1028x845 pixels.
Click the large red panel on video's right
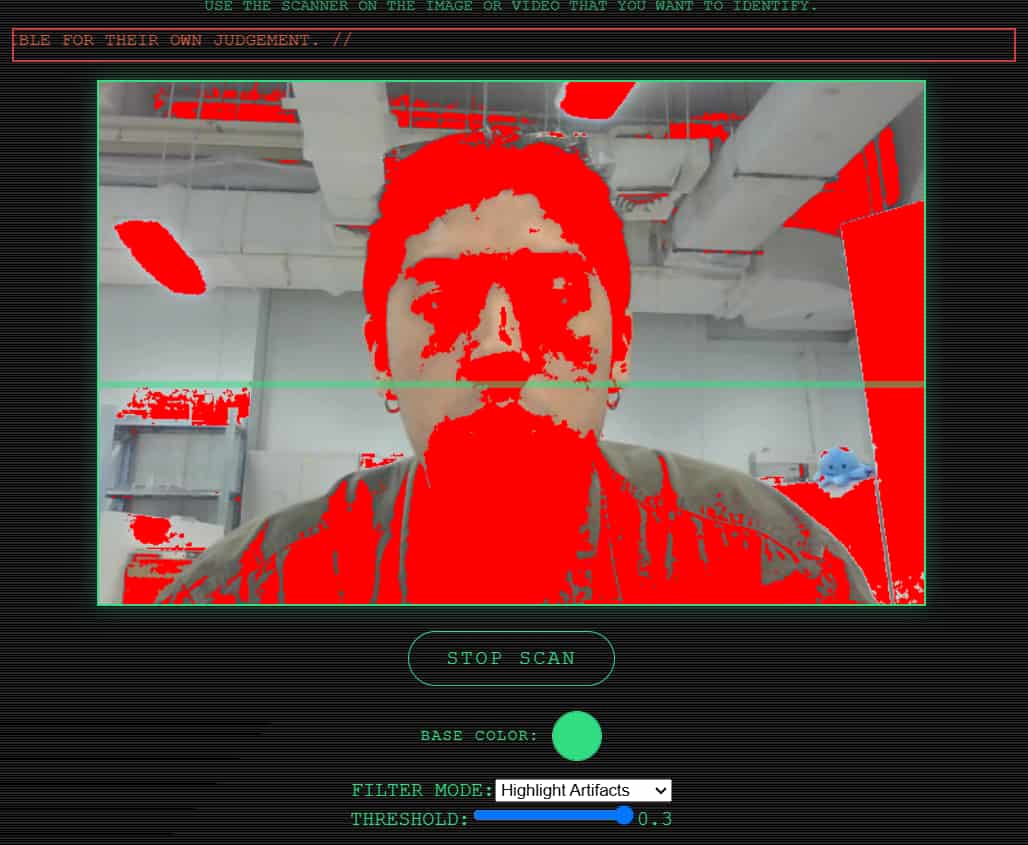click(885, 400)
